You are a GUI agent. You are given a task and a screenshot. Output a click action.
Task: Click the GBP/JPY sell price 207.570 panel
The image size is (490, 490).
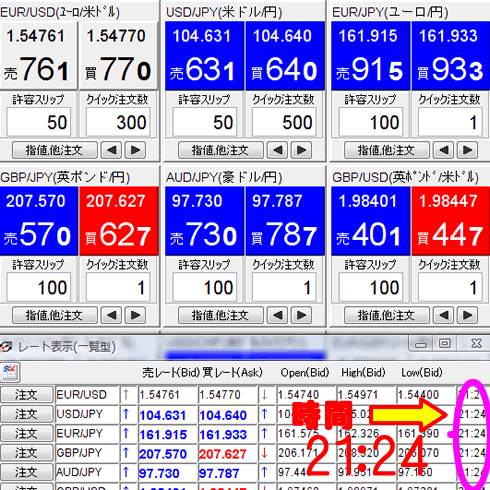(39, 221)
